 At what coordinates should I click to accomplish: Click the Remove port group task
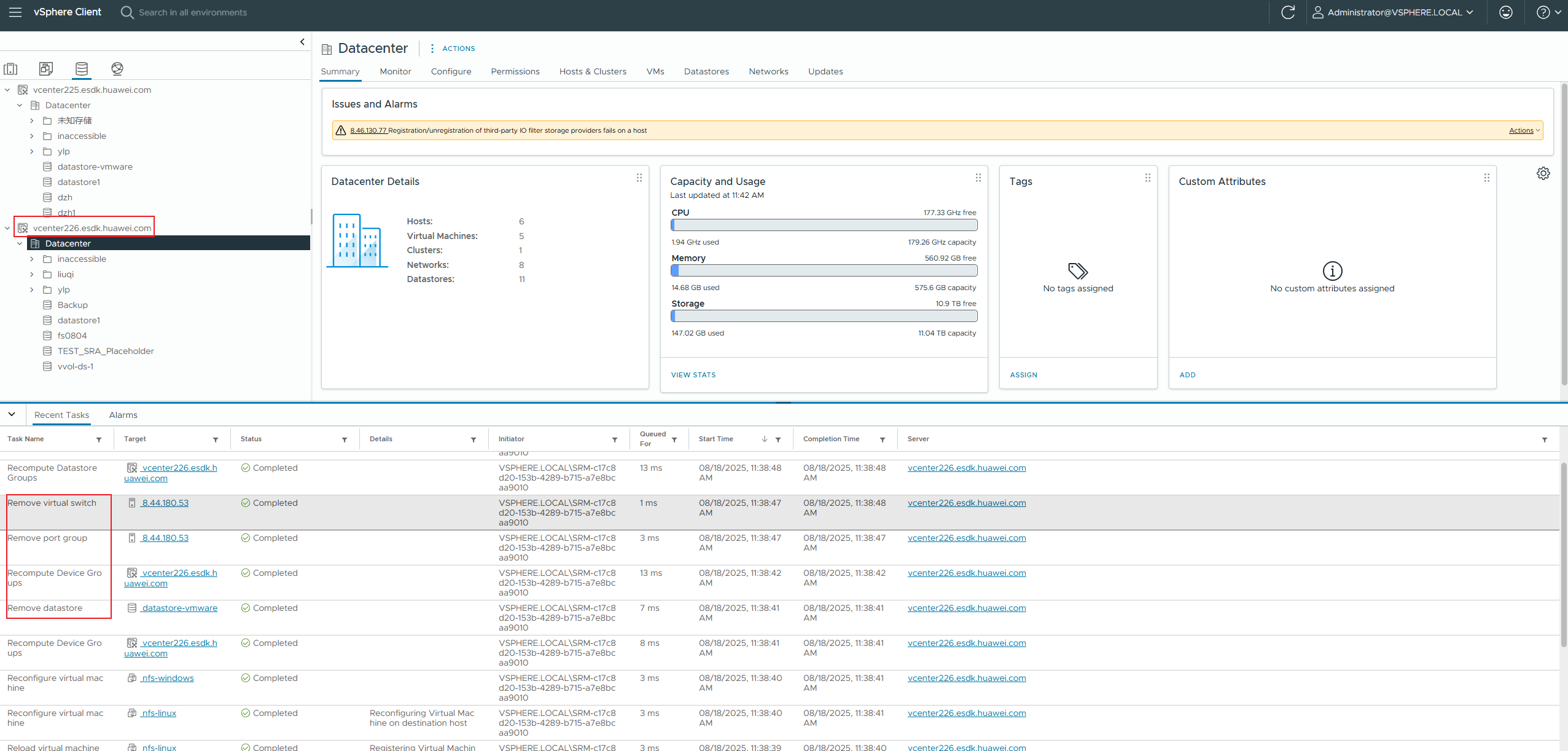47,538
